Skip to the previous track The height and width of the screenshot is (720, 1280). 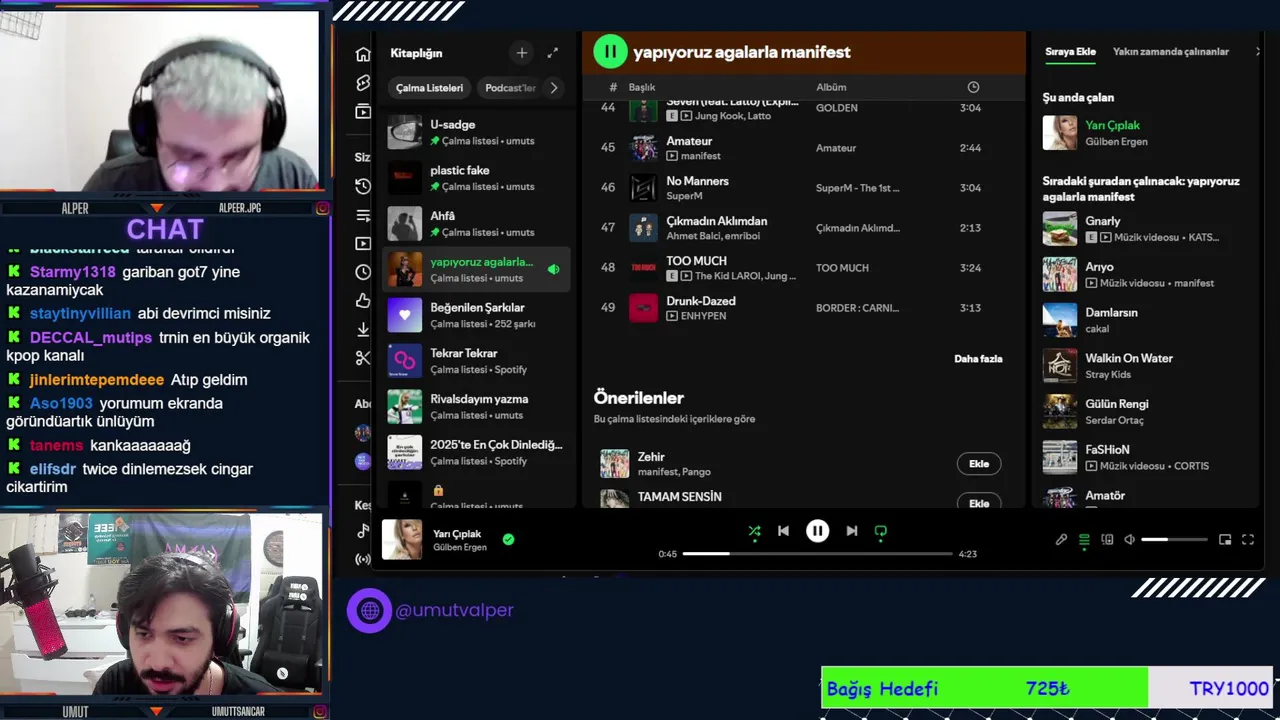[783, 531]
